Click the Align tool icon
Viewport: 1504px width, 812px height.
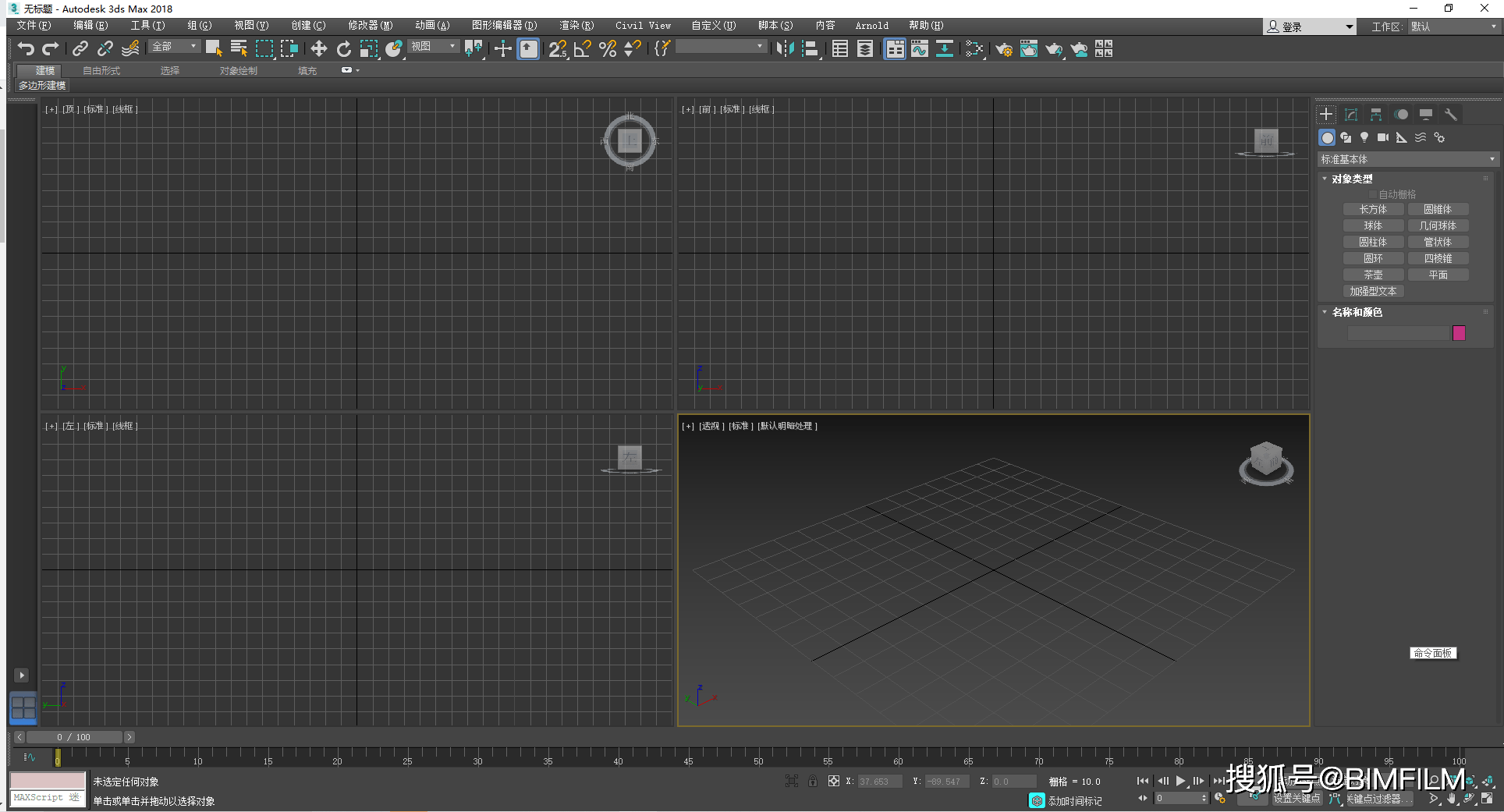[x=811, y=49]
